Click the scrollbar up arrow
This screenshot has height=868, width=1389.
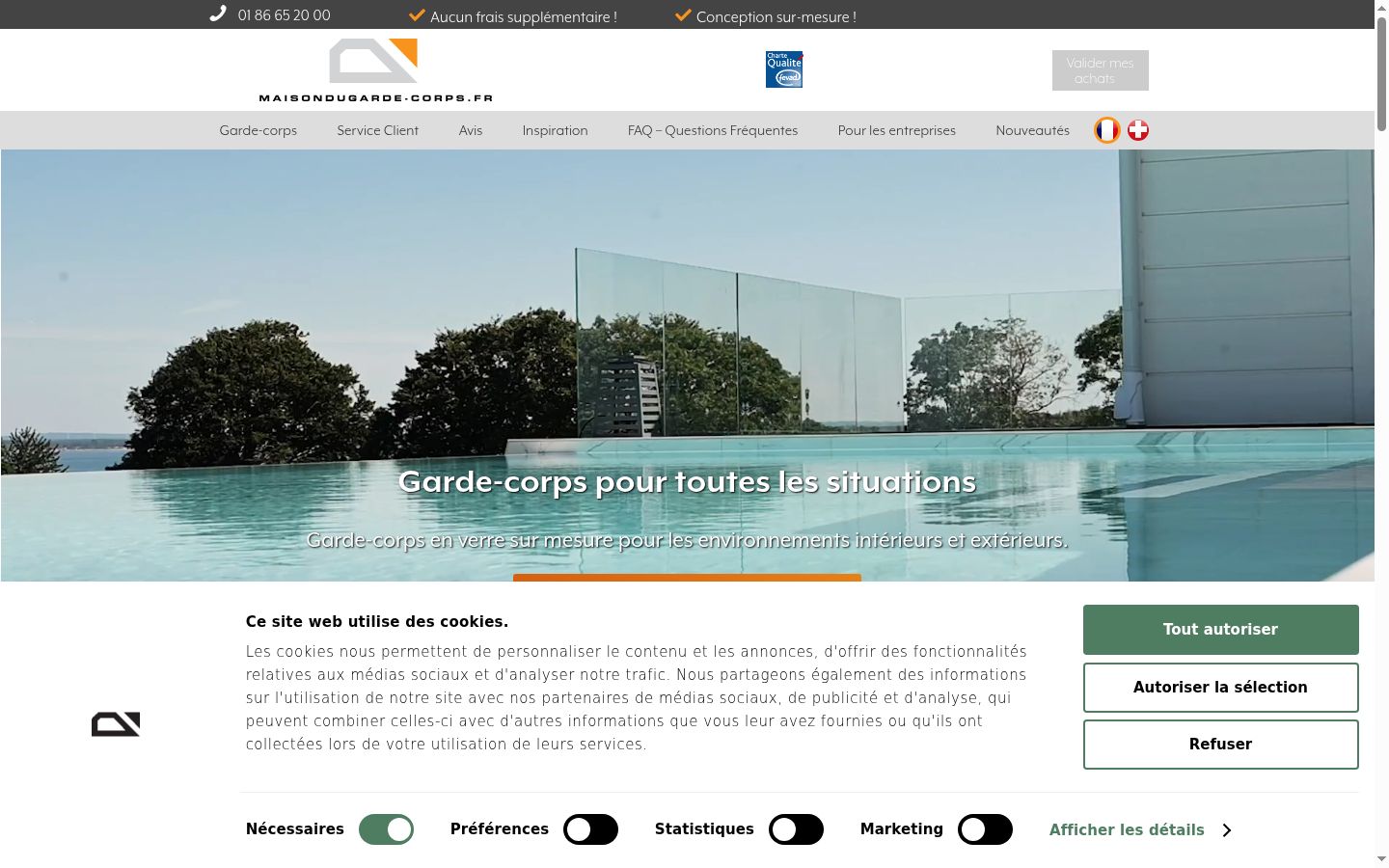tap(1381, 7)
